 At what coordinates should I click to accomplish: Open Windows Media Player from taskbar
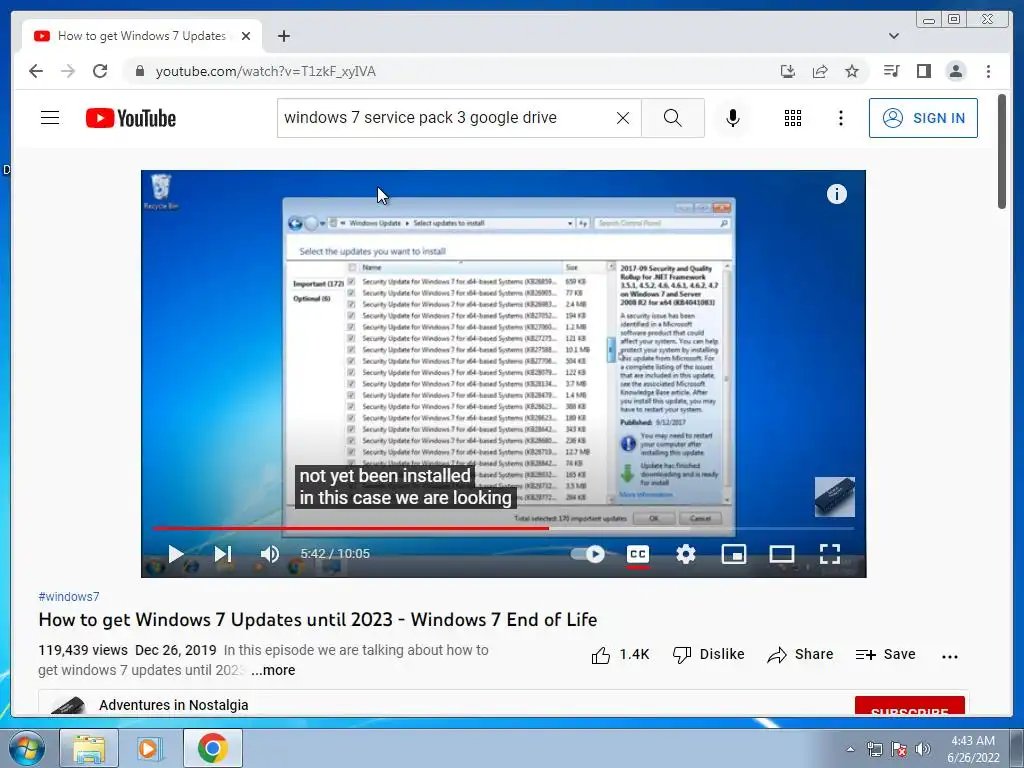[150, 748]
